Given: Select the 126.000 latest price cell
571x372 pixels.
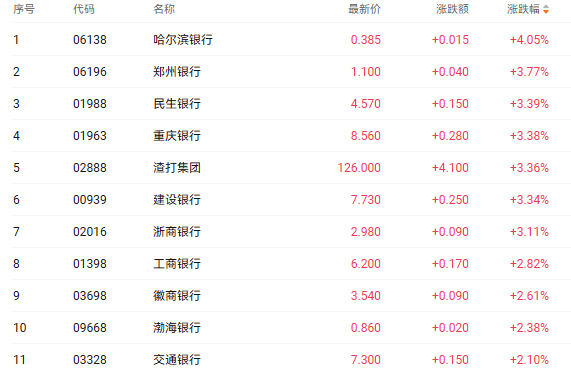Looking at the screenshot, I should 359,168.
